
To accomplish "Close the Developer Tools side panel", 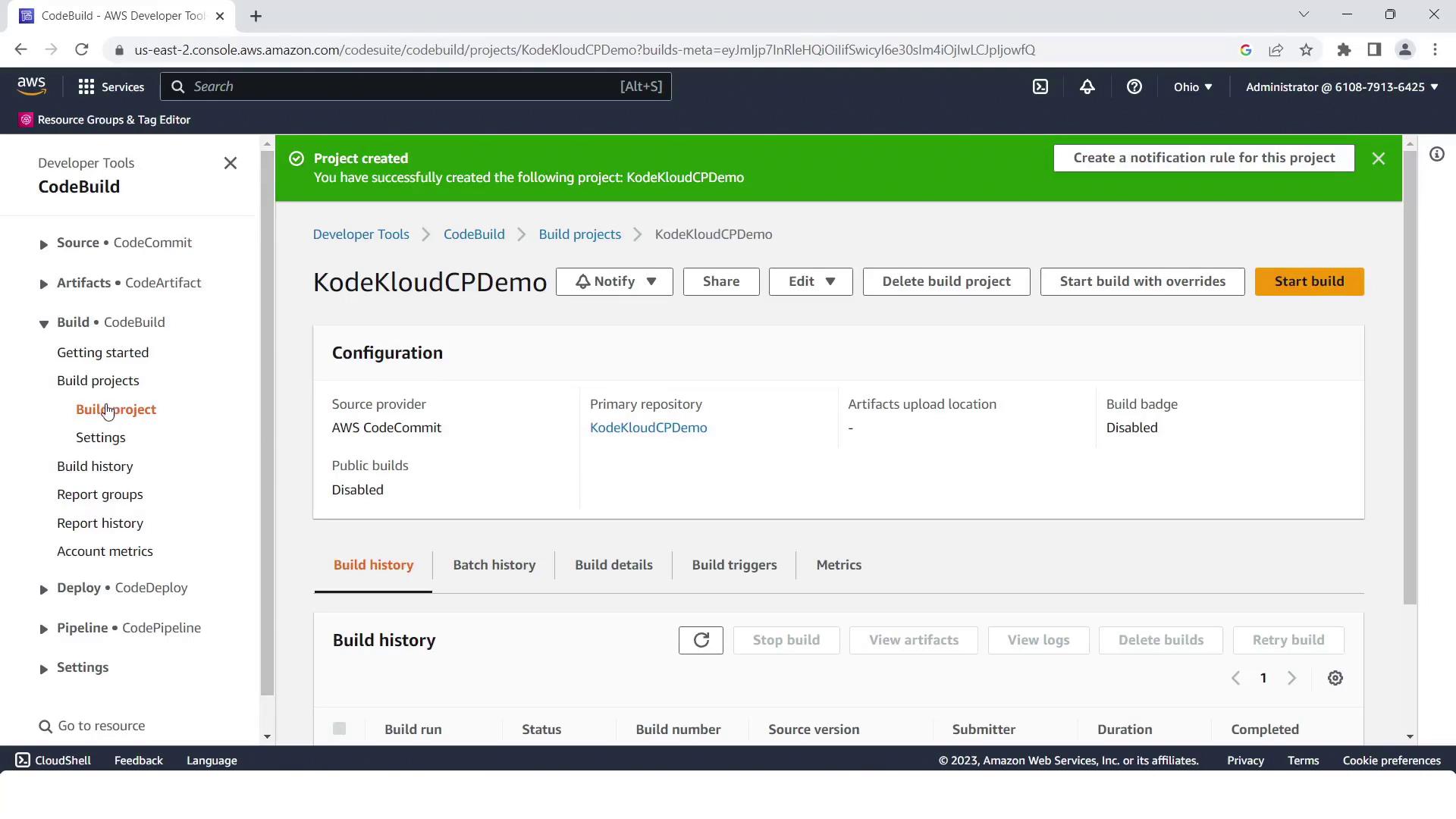I will click(231, 163).
